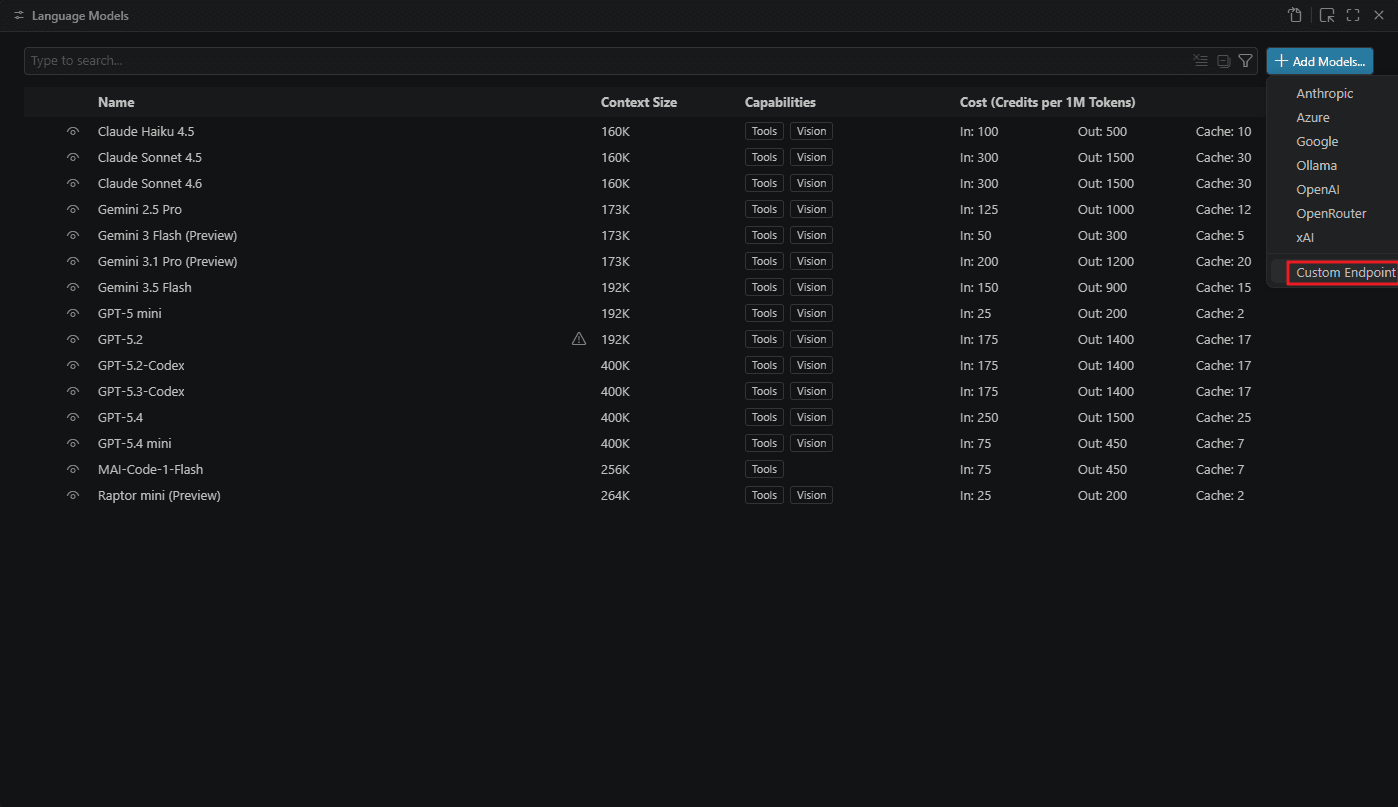Click 'Out: 900' cost for Gemini 3.5 Flash
Image resolution: width=1398 pixels, height=807 pixels.
(1102, 287)
